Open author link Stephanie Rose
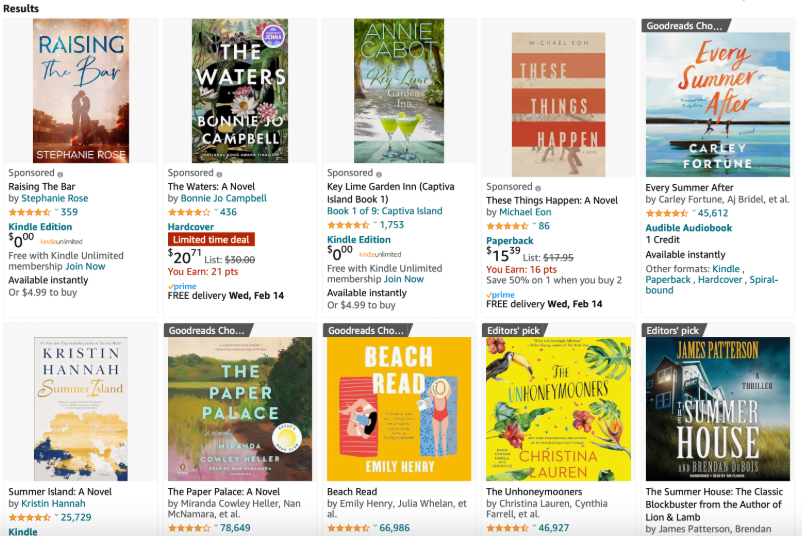This screenshot has width=802, height=540. click(54, 199)
